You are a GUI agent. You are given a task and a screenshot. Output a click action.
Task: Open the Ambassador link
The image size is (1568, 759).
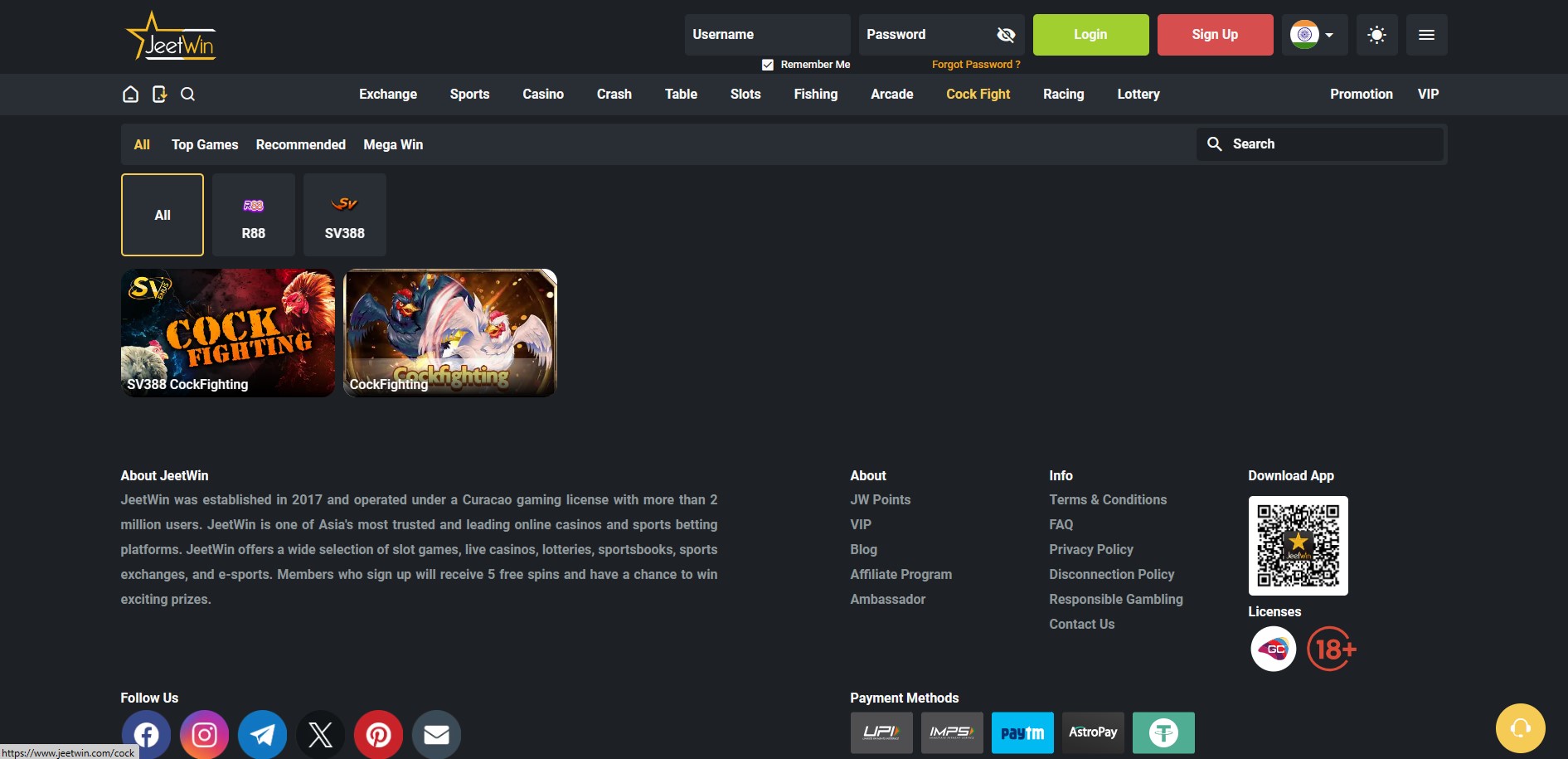point(888,599)
